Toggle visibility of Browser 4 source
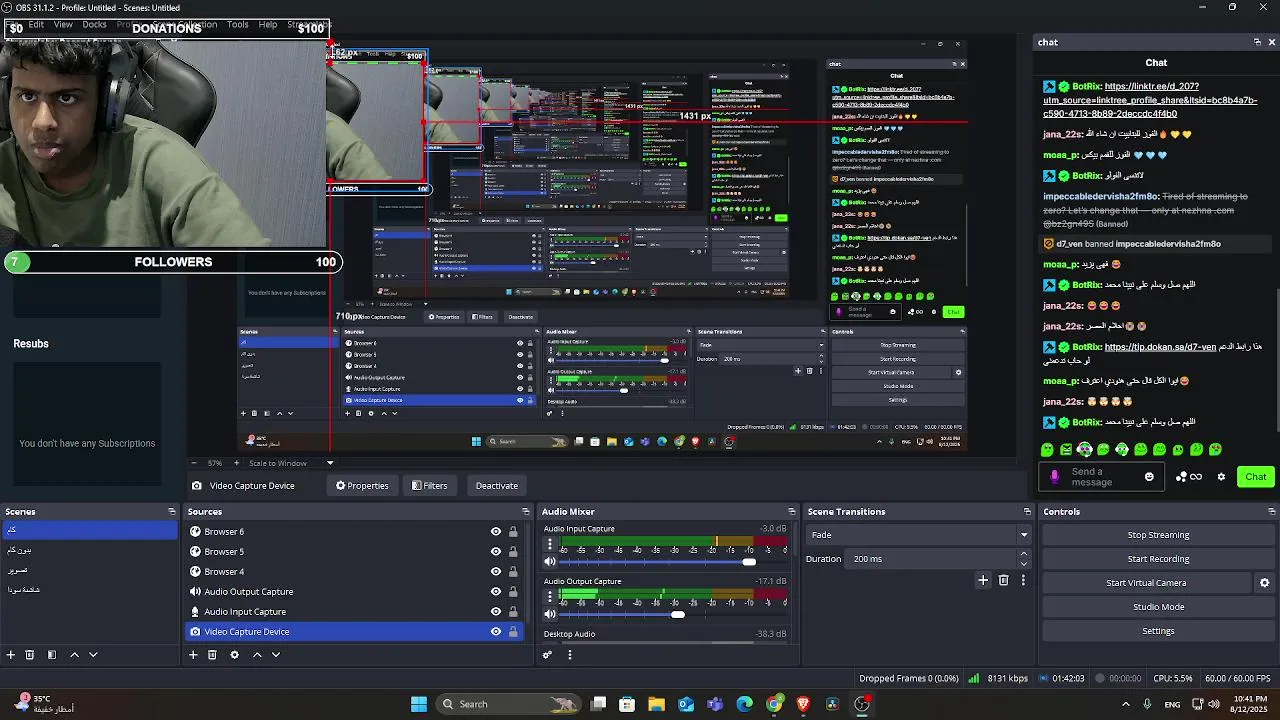 [496, 572]
